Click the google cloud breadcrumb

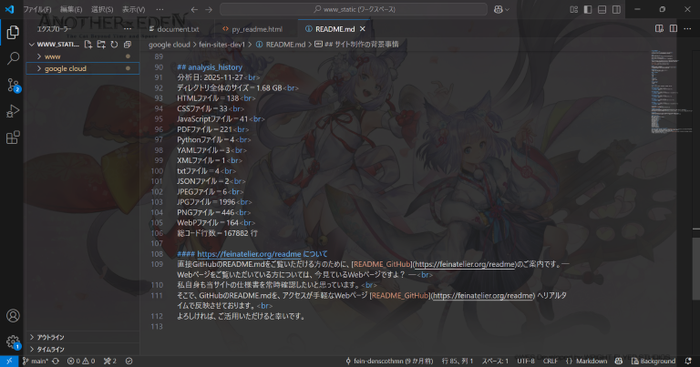coord(169,44)
